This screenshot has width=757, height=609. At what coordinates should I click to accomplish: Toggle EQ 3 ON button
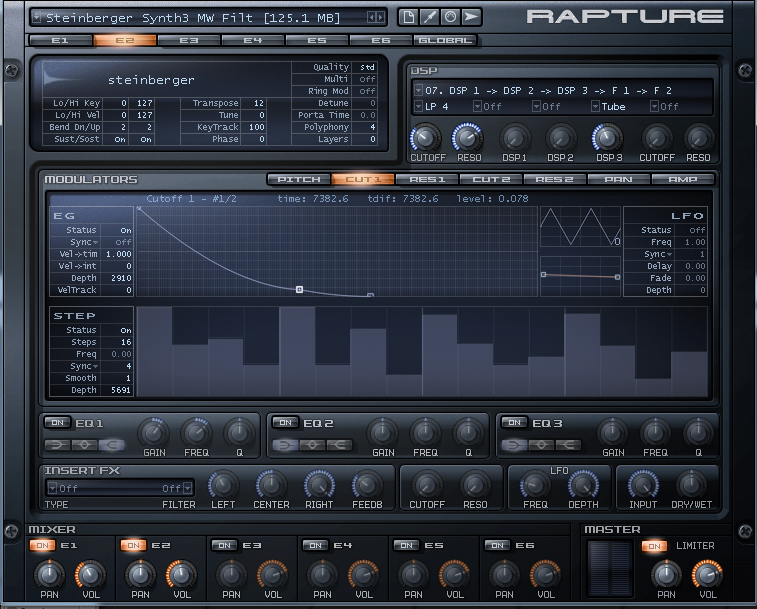click(x=514, y=423)
